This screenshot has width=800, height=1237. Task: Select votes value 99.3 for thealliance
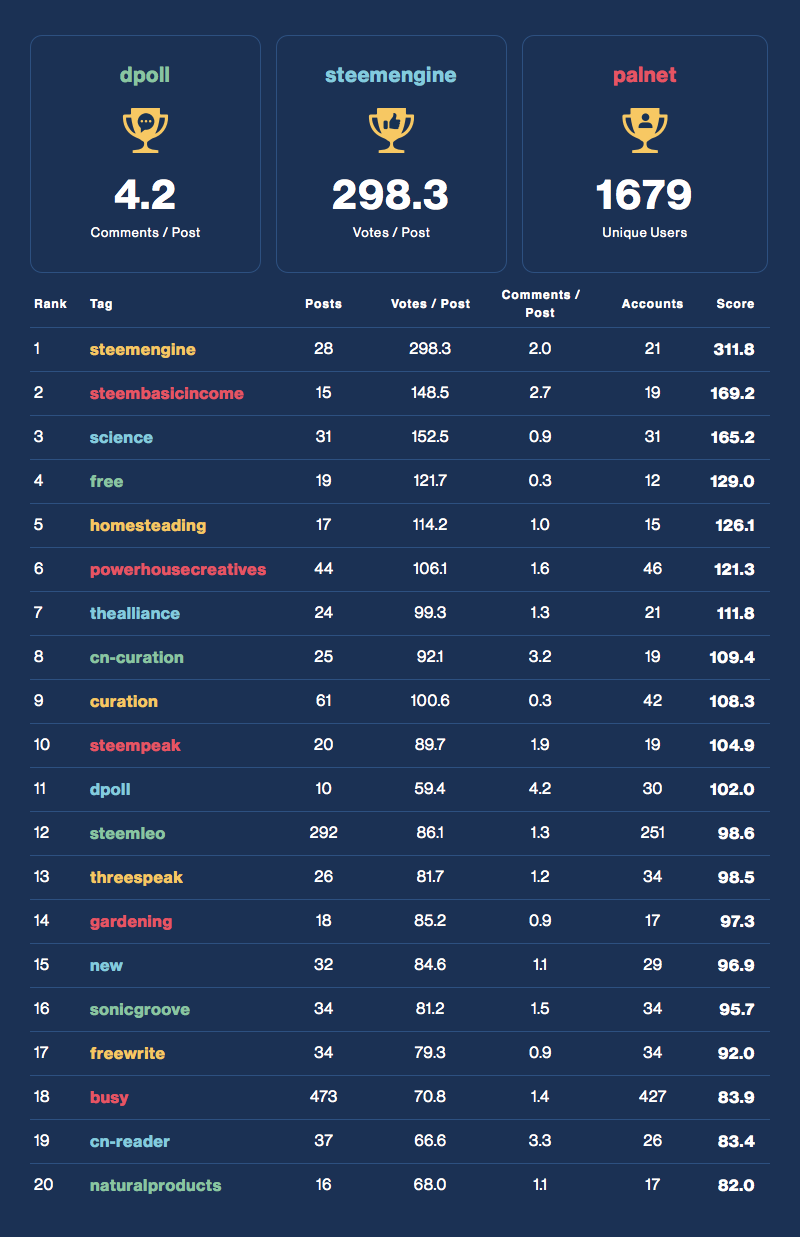pyautogui.click(x=430, y=613)
